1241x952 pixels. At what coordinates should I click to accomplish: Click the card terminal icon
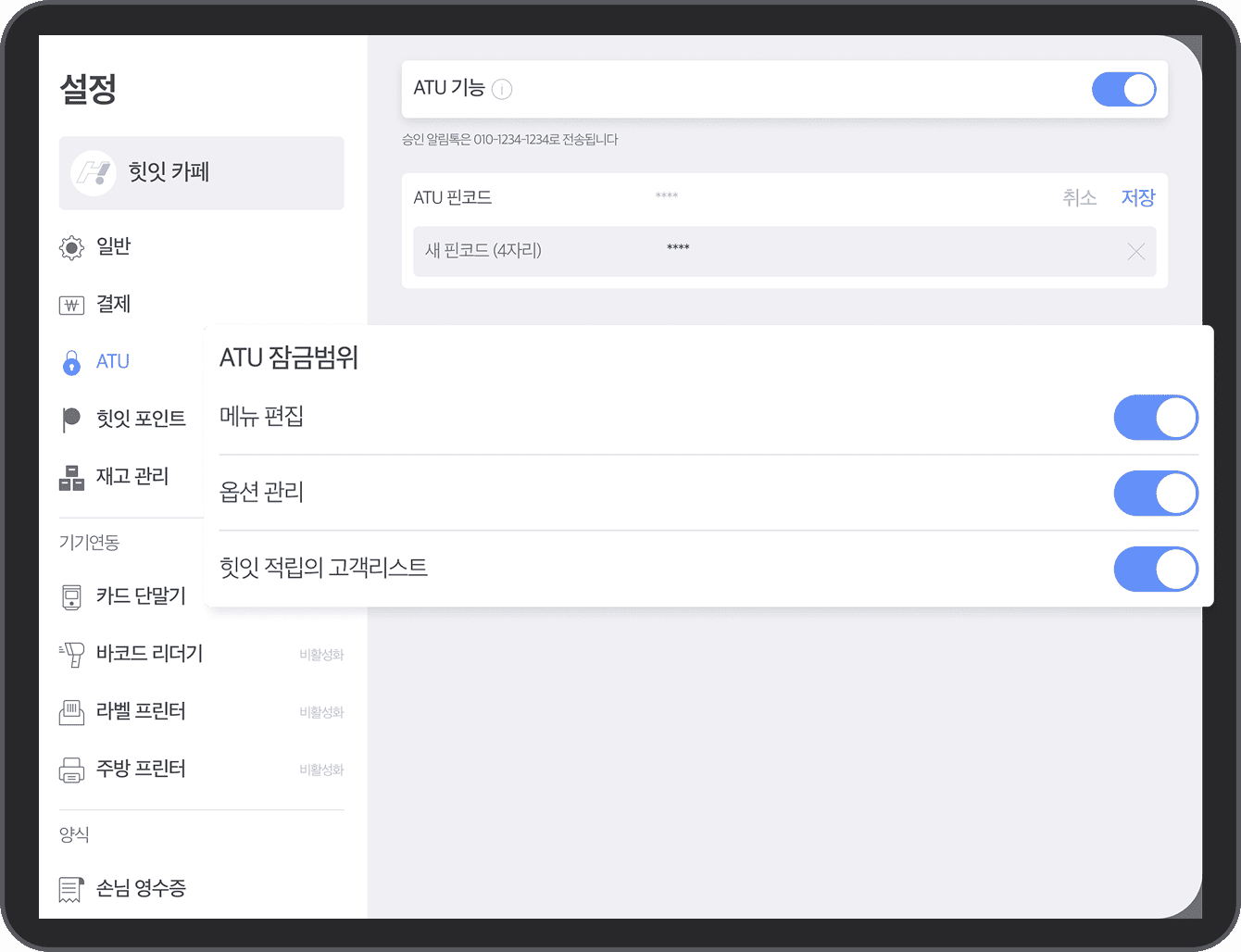71,597
